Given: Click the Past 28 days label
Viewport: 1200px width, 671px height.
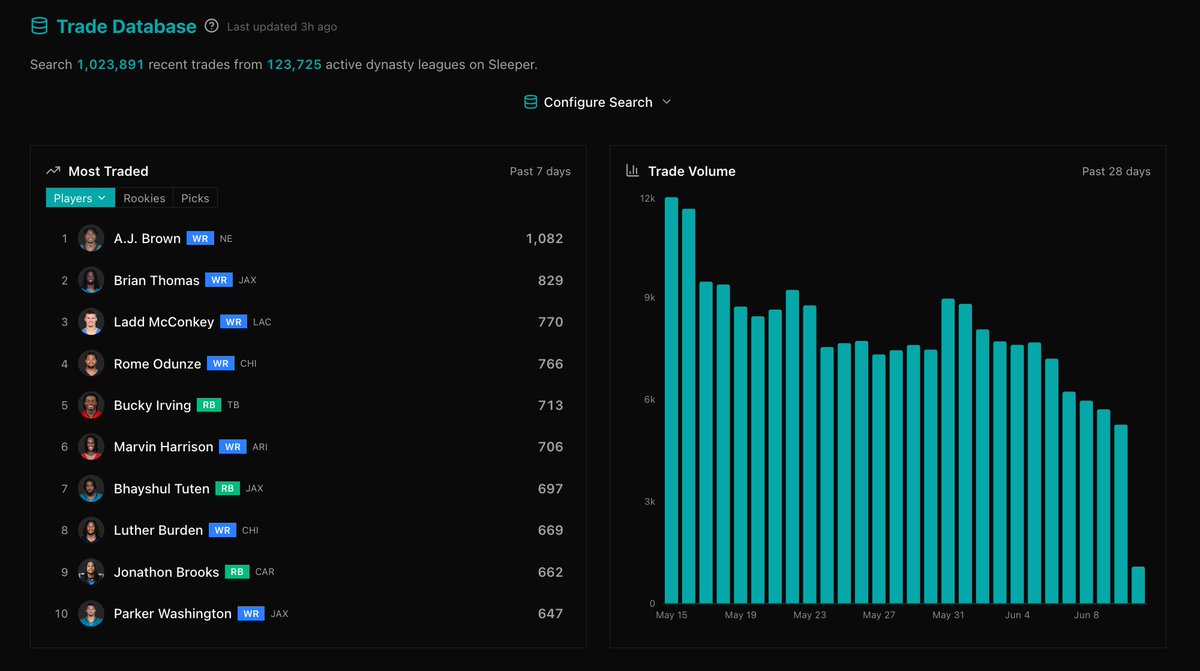Looking at the screenshot, I should pyautogui.click(x=1116, y=171).
